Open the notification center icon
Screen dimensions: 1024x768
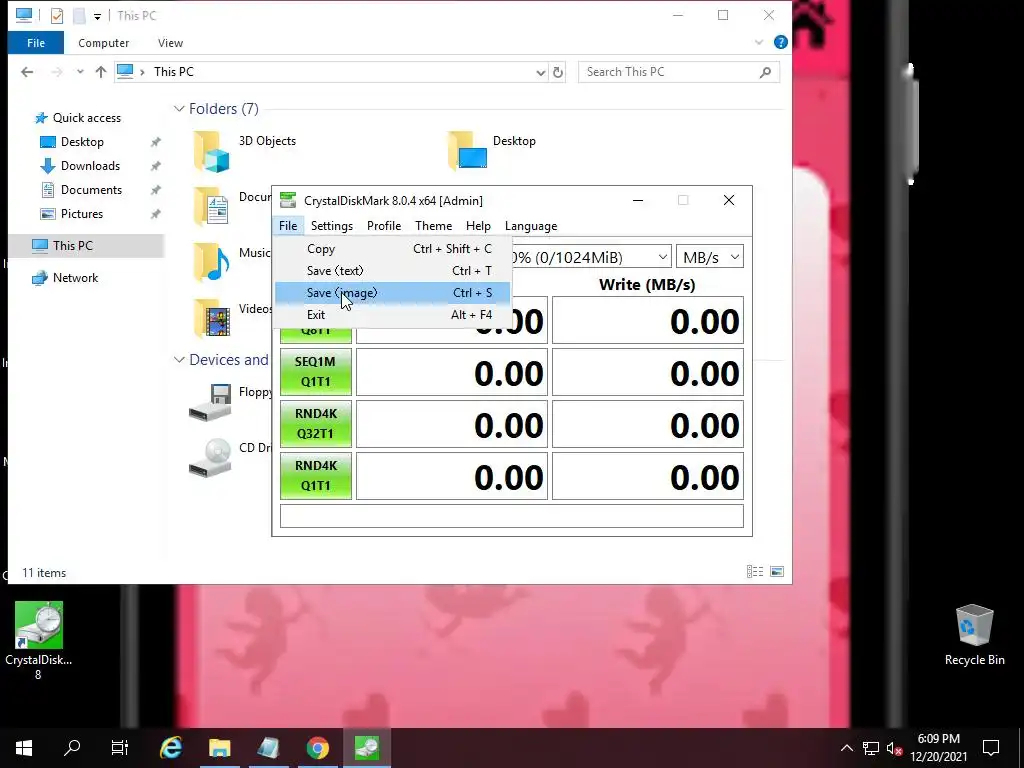pos(991,748)
